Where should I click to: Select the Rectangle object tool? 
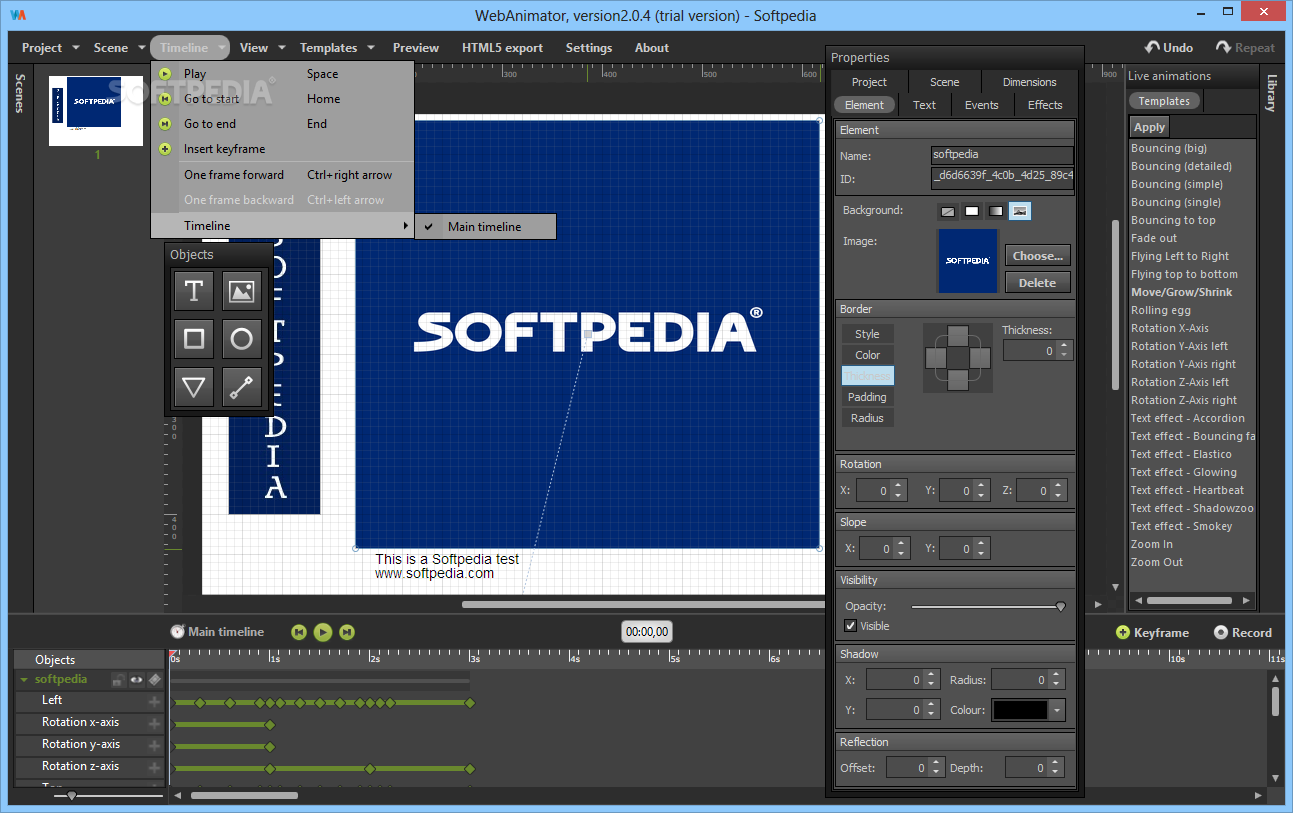[x=194, y=339]
